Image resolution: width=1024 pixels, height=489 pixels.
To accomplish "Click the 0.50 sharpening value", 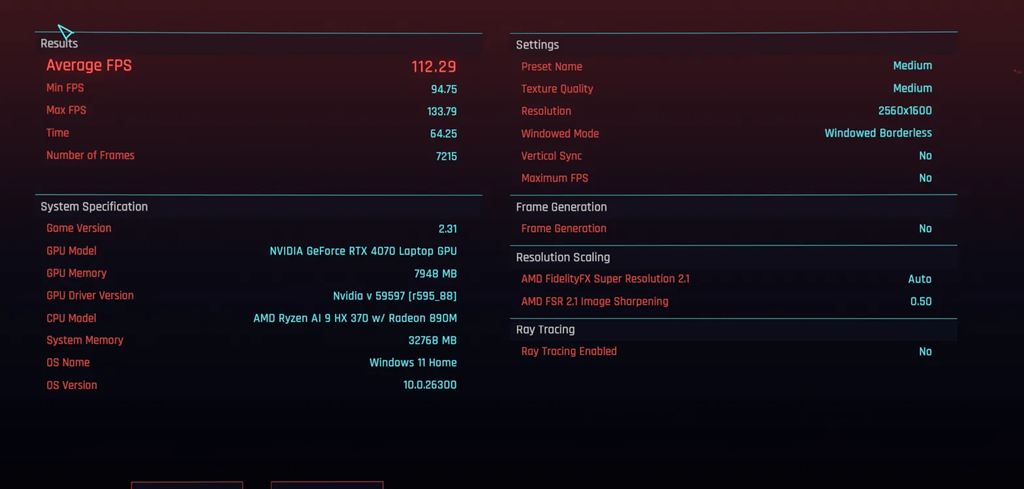I will tap(921, 302).
